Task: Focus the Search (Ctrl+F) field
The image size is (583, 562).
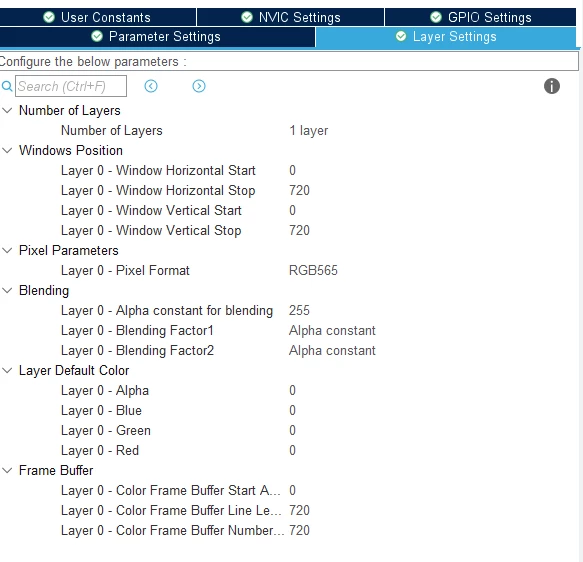Action: 71,86
